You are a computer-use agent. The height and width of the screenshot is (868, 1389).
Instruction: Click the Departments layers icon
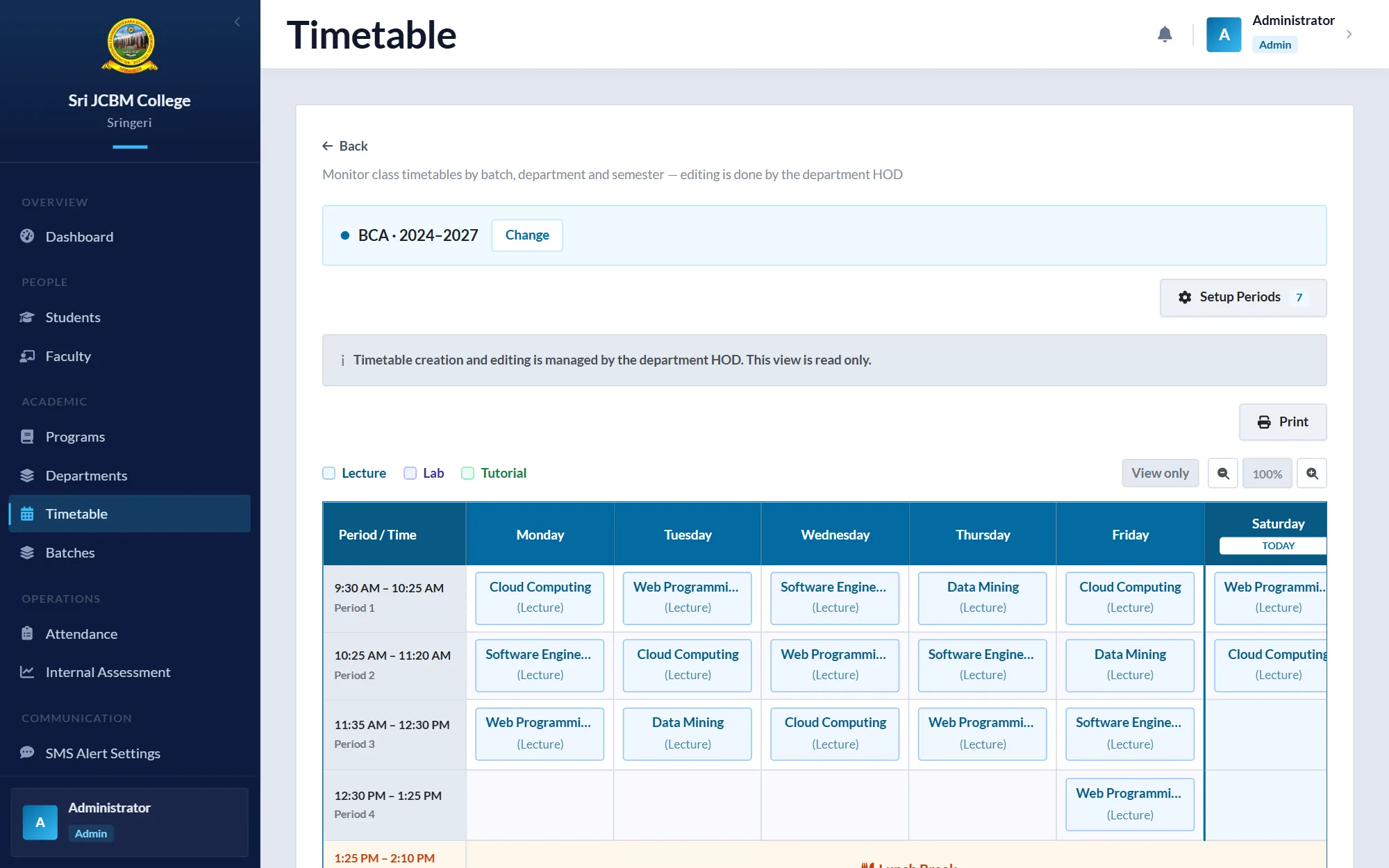[27, 476]
